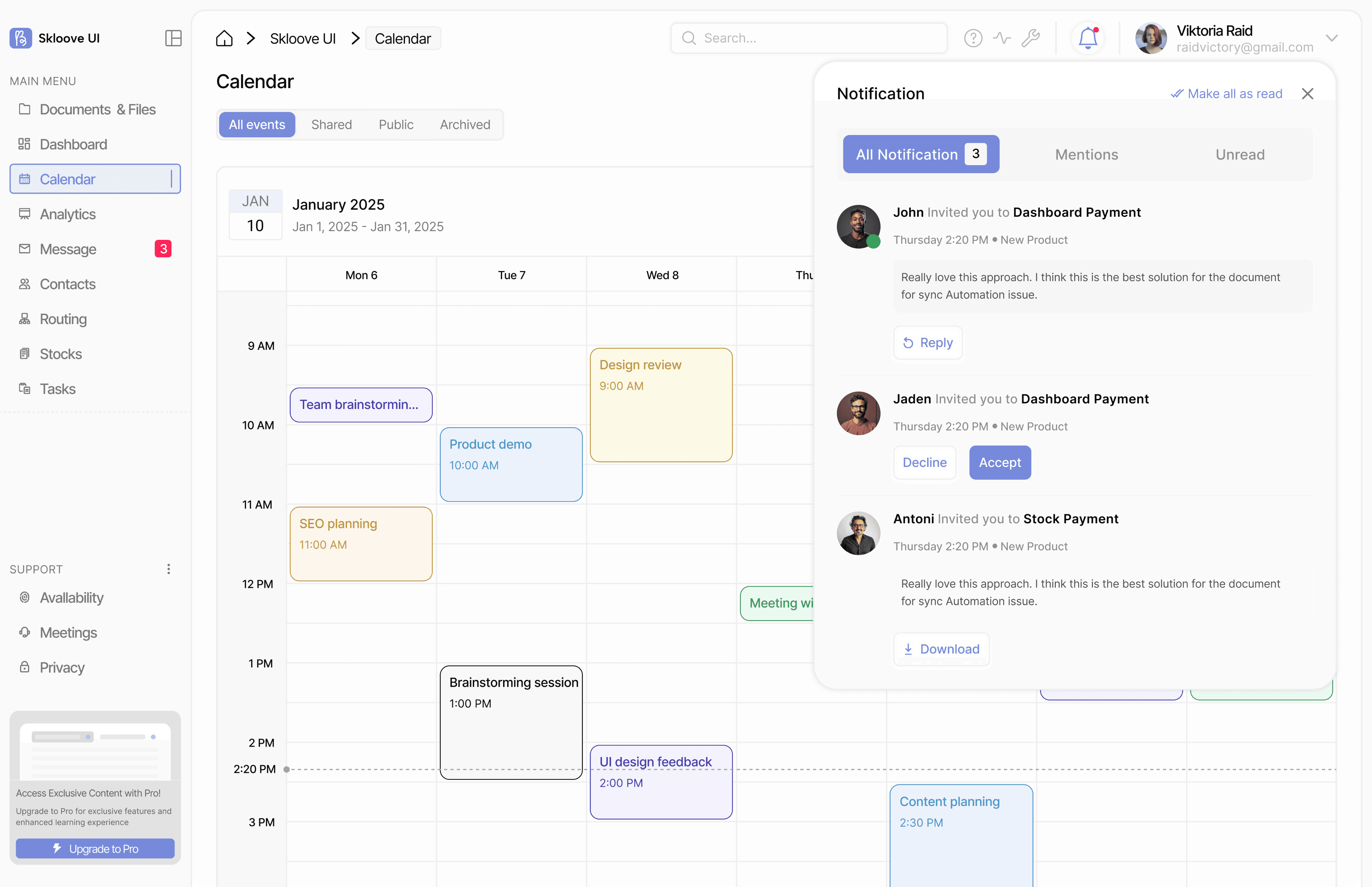Click the Message unread badge 3
This screenshot has width=1372, height=887.
coord(163,249)
